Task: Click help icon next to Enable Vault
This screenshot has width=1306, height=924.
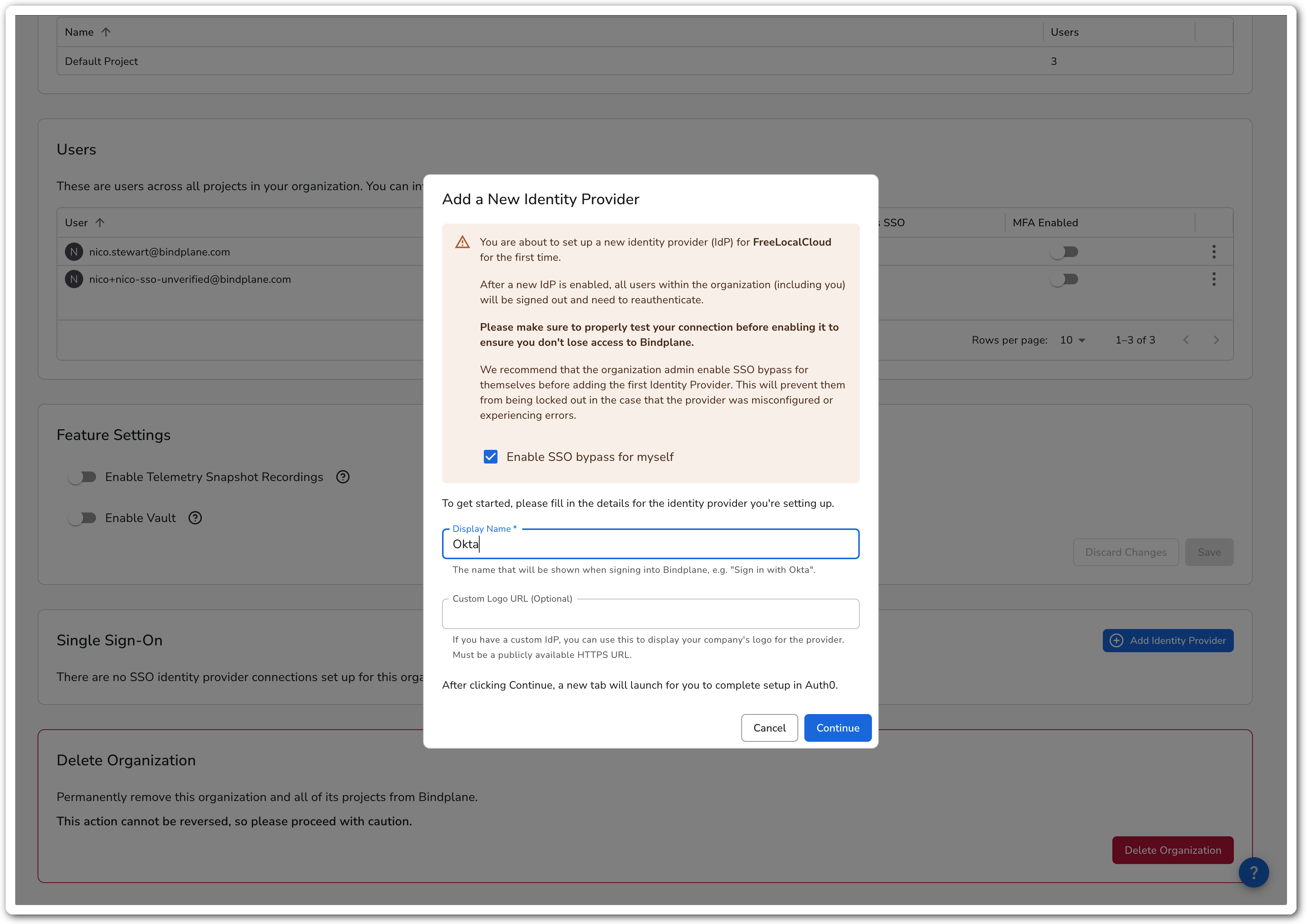Action: 195,518
